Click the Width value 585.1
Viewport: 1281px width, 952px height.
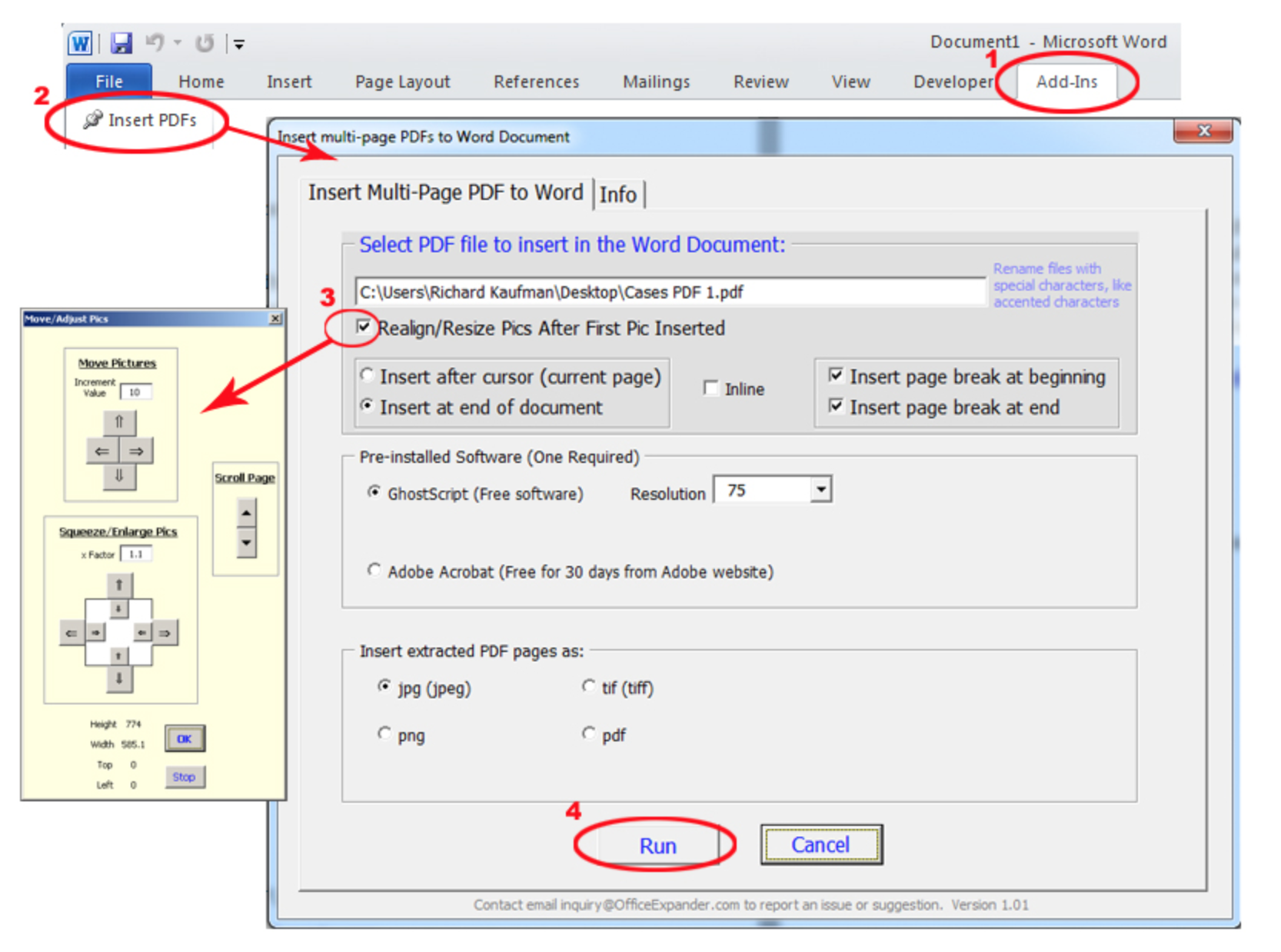(x=133, y=744)
